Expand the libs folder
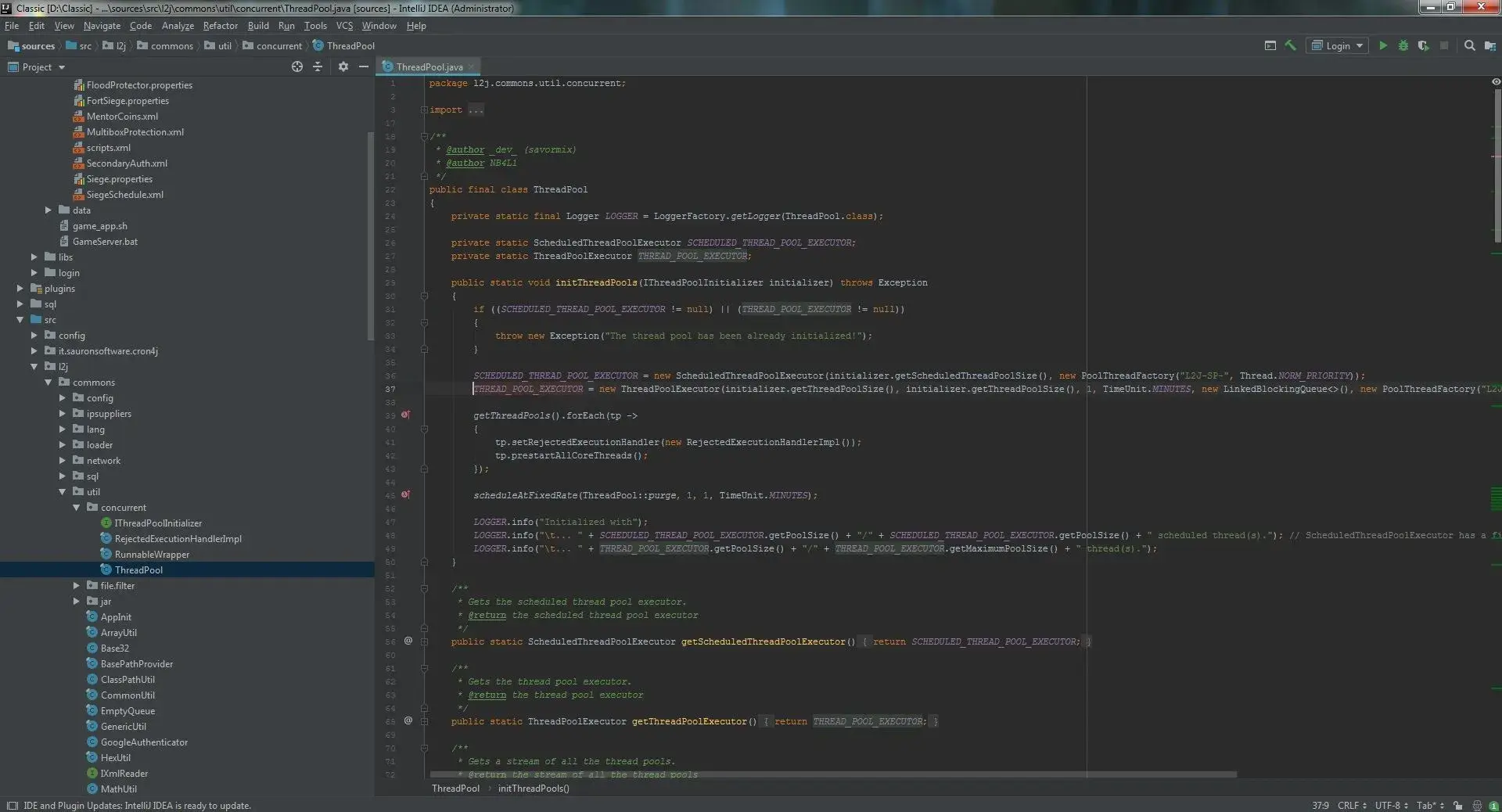Viewport: 1502px width, 812px height. click(x=34, y=257)
